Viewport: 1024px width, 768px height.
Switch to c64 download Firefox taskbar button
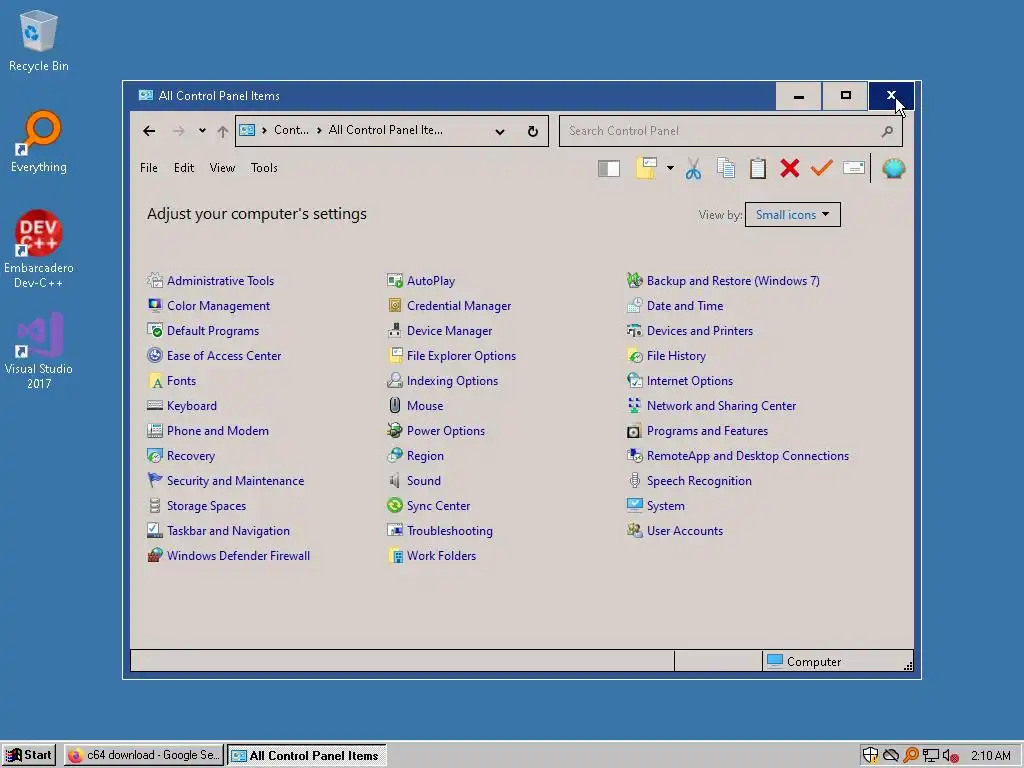click(x=144, y=755)
